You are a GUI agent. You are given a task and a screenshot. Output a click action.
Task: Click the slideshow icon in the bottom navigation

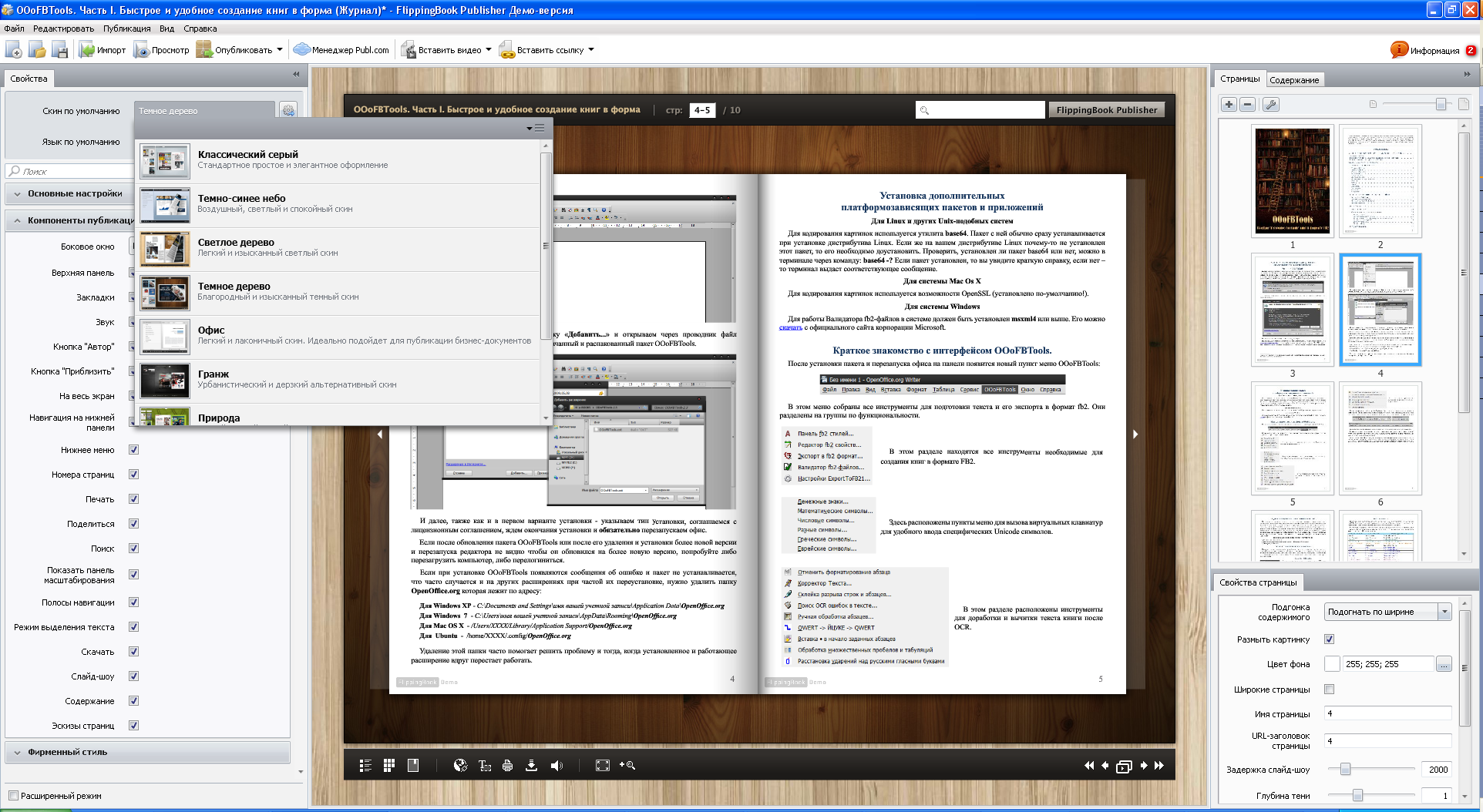click(x=1124, y=766)
